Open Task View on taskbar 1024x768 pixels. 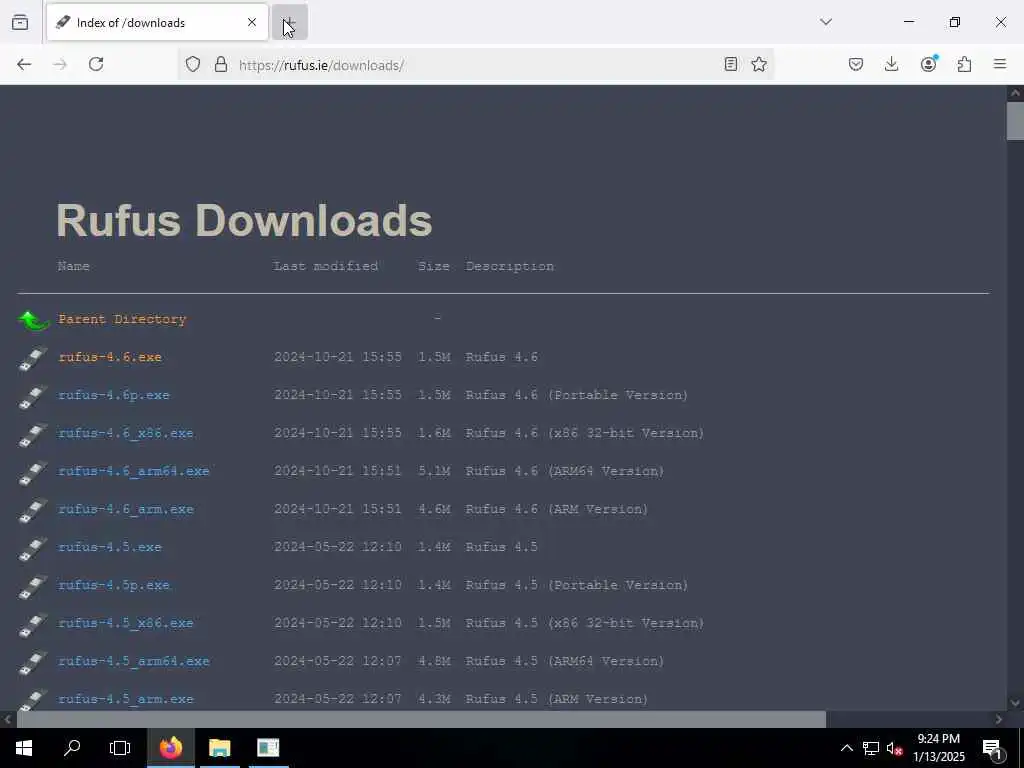[120, 748]
